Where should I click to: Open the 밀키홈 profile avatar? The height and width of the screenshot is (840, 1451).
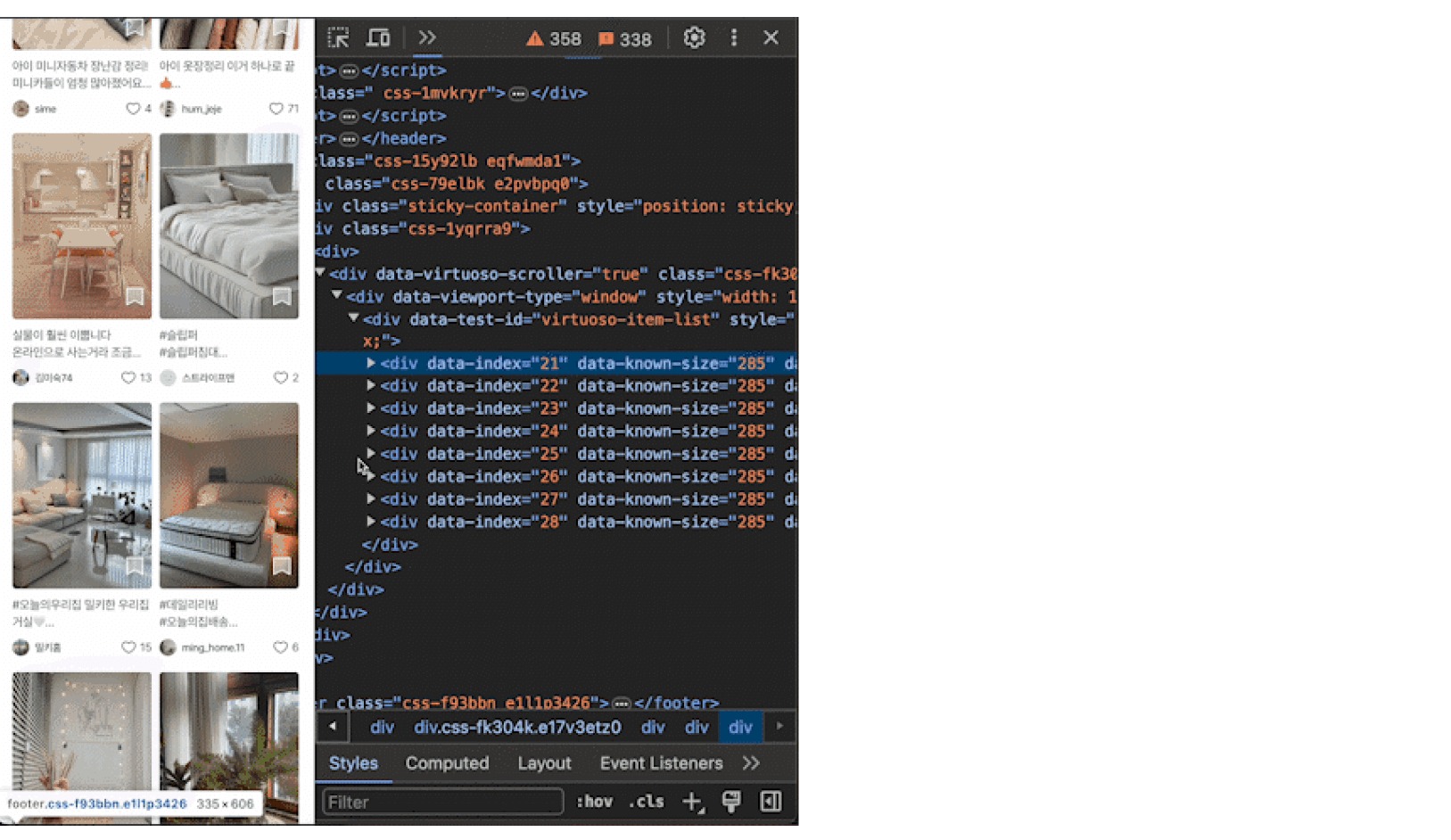coord(21,647)
